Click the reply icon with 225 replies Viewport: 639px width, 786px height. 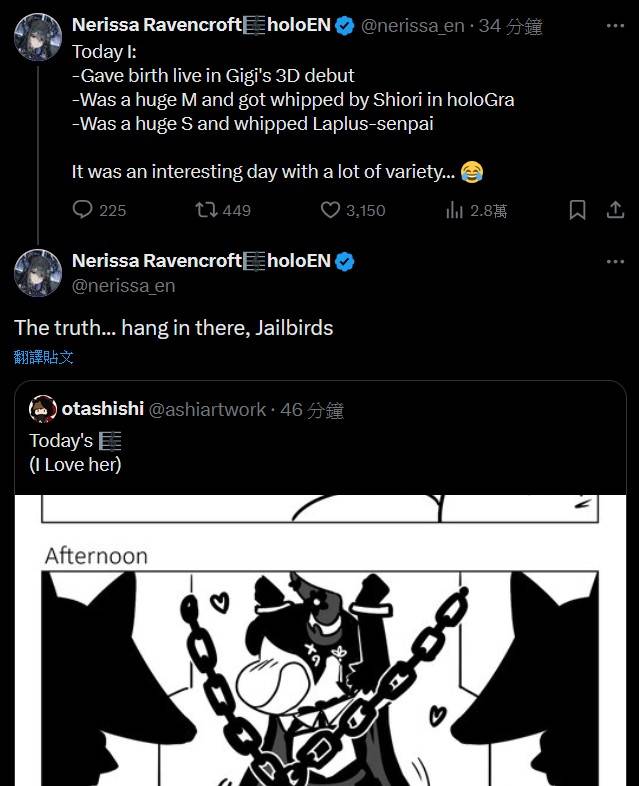83,210
